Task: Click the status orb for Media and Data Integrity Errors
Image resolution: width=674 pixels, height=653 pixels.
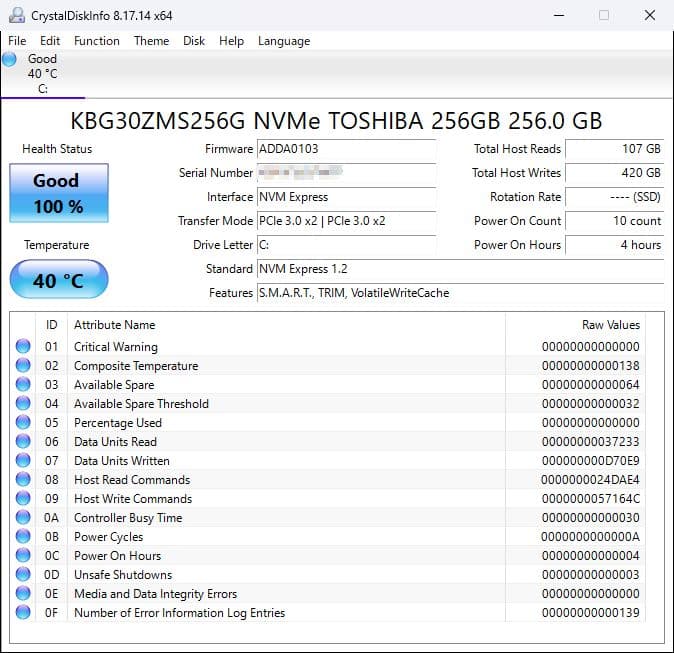Action: click(x=23, y=593)
